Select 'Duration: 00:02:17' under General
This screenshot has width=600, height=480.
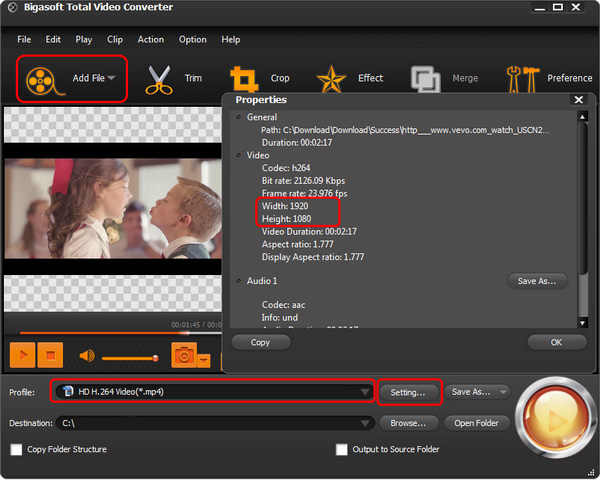point(297,142)
